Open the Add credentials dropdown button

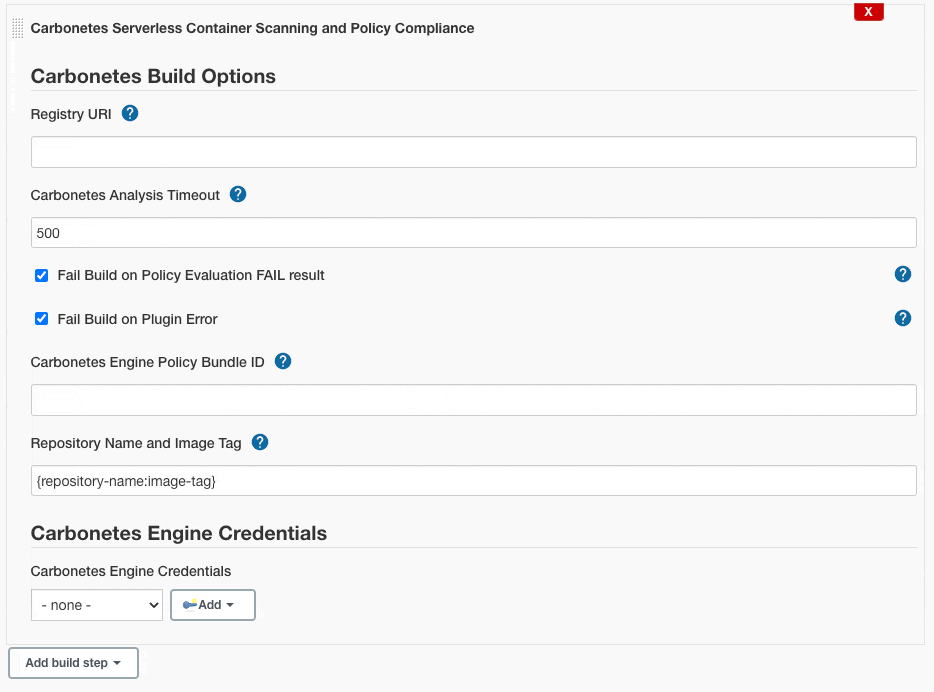(213, 605)
